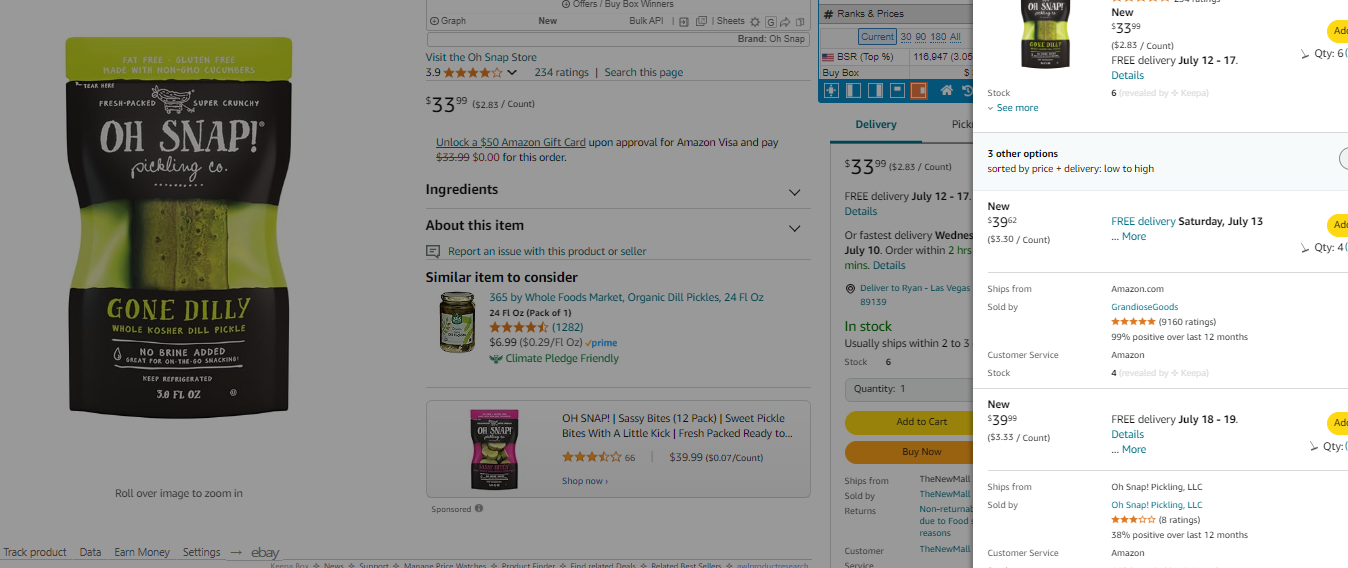Open Qty: 4 selector for $39.62 offer
Screen dimensions: 1348x568
tap(1330, 247)
